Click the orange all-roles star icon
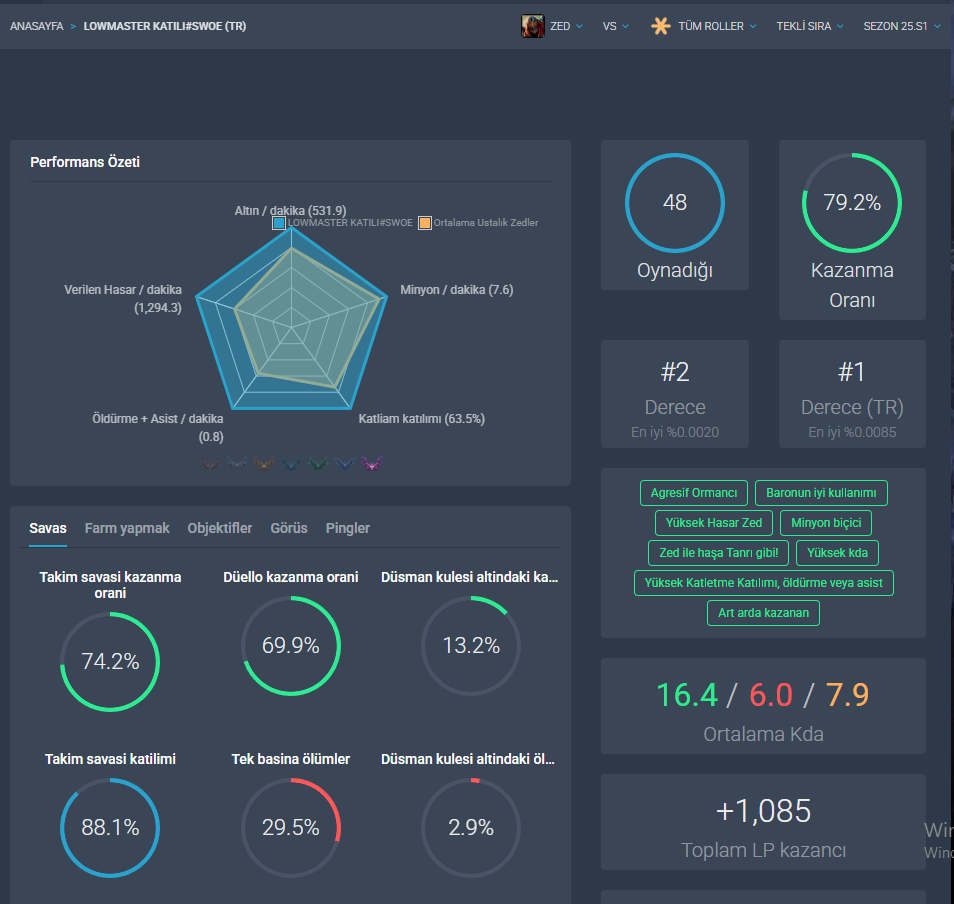954x904 pixels. click(661, 26)
